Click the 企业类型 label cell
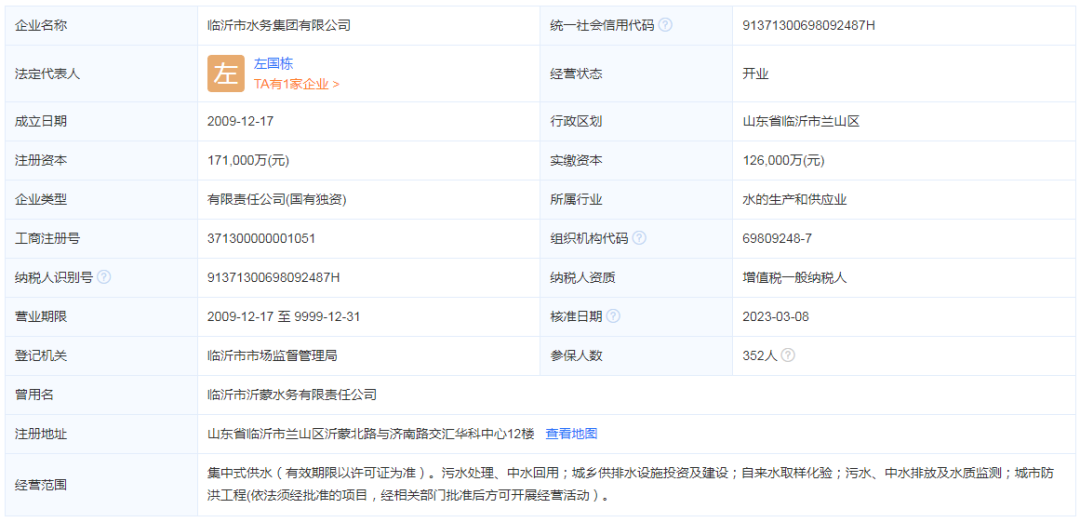 pos(101,200)
